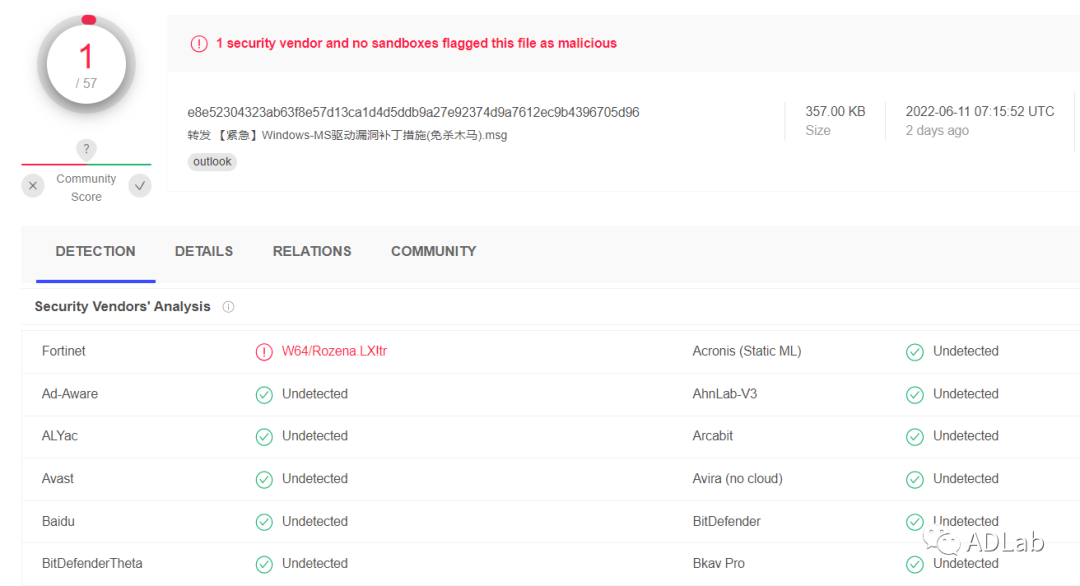Click the 1/57 detection score gauge
The image size is (1080, 586).
(x=86, y=65)
